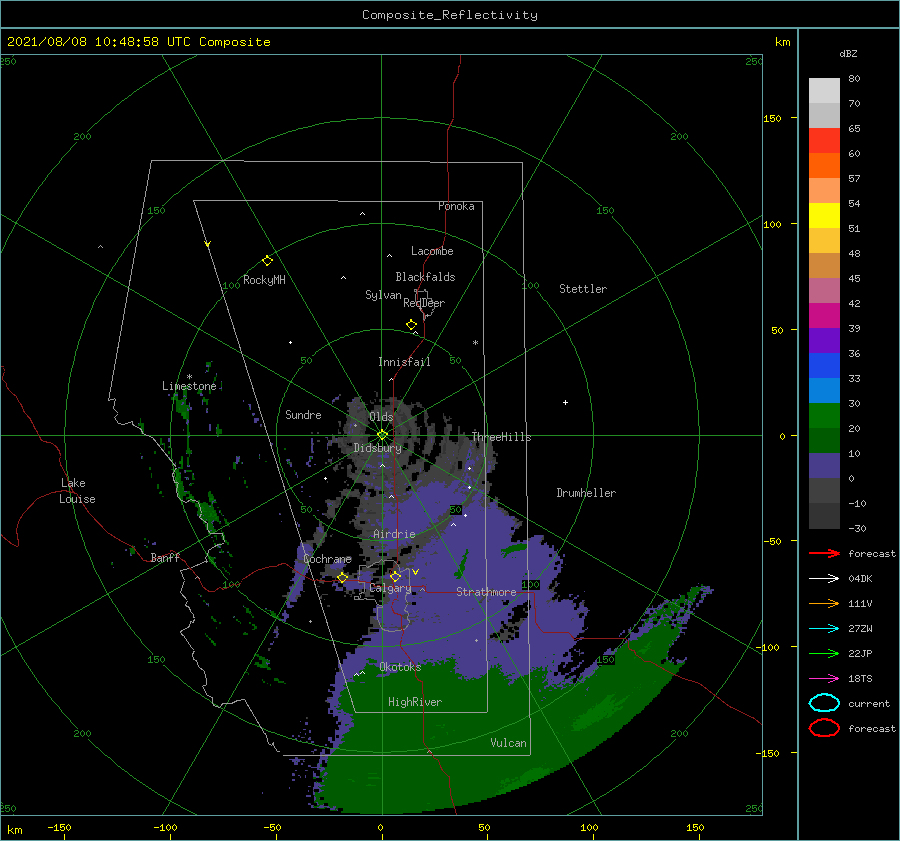
Task: Click the Olds town label
Action: [x=381, y=417]
